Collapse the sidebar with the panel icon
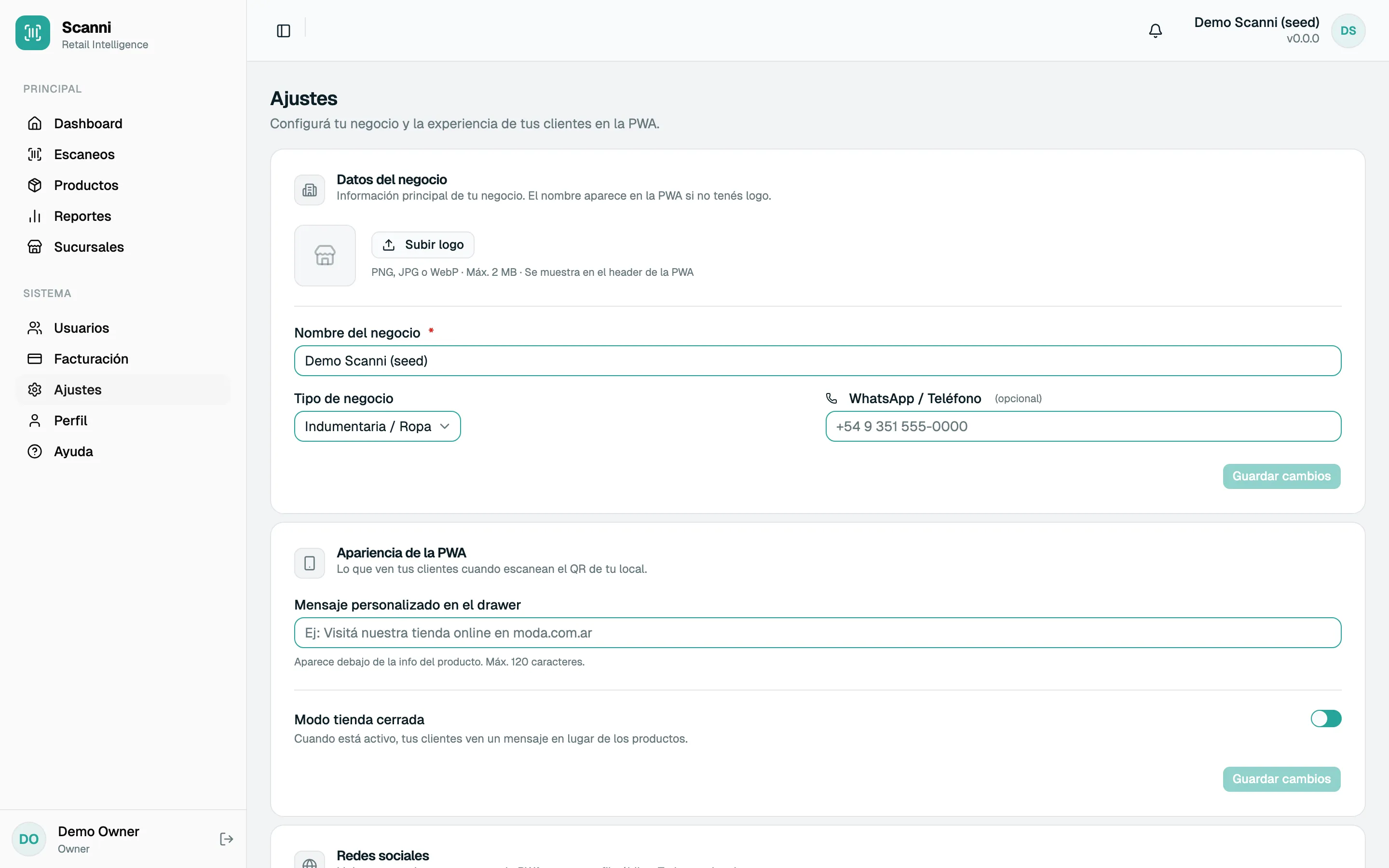 point(284,30)
